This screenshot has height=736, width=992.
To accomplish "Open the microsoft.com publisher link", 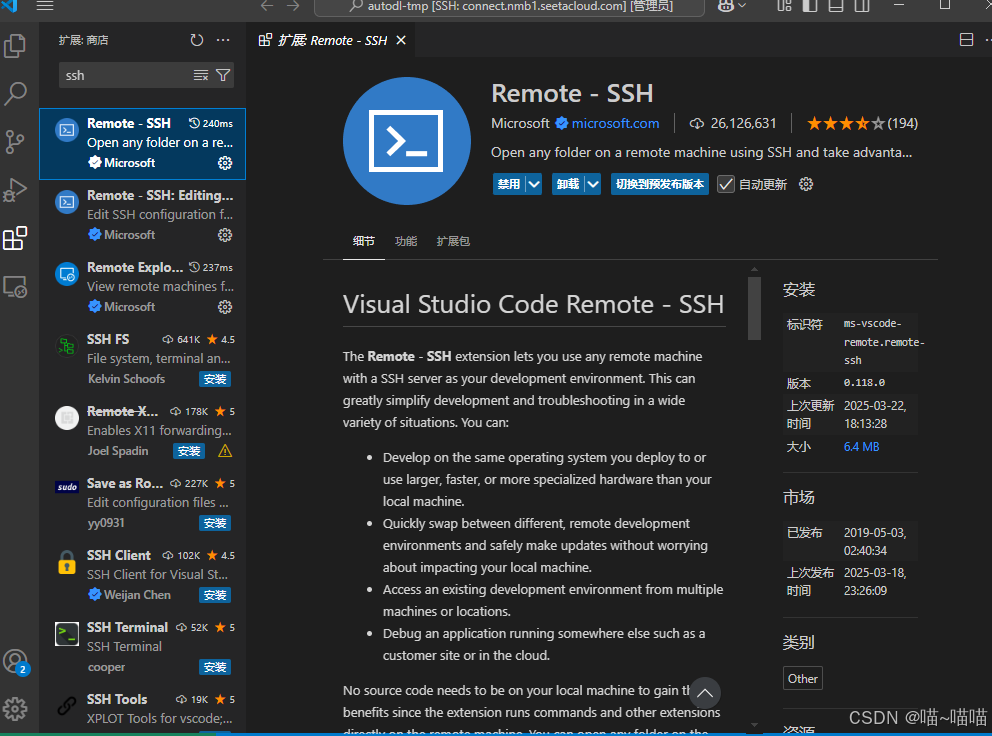I will click(615, 123).
